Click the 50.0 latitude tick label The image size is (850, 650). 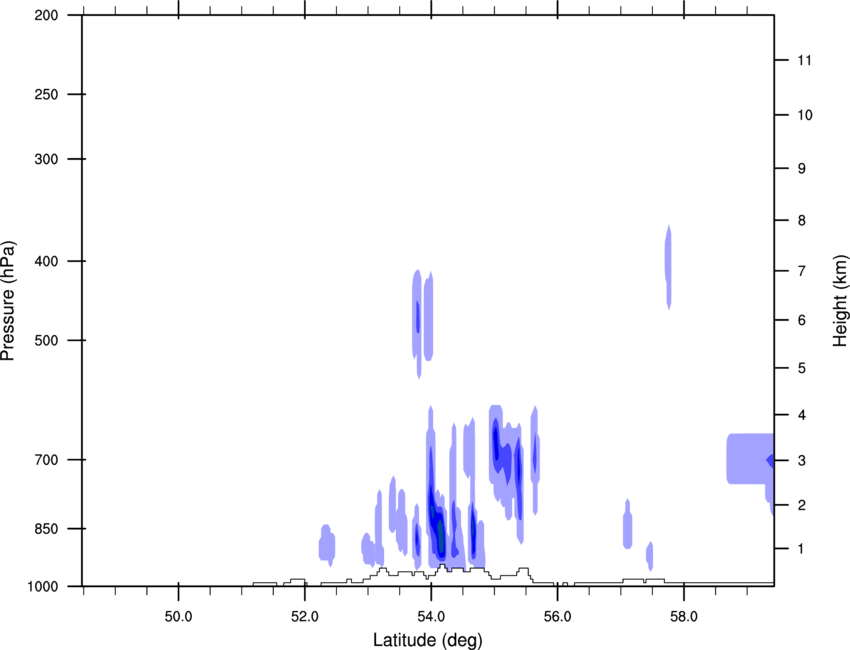(x=178, y=616)
